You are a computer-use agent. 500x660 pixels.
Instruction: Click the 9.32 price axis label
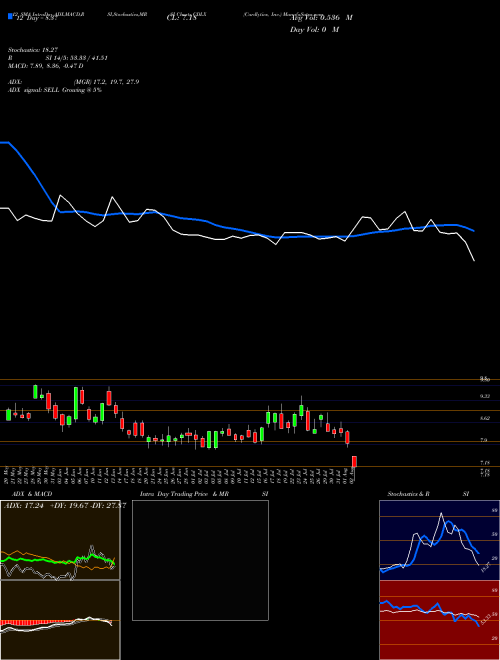pos(485,396)
